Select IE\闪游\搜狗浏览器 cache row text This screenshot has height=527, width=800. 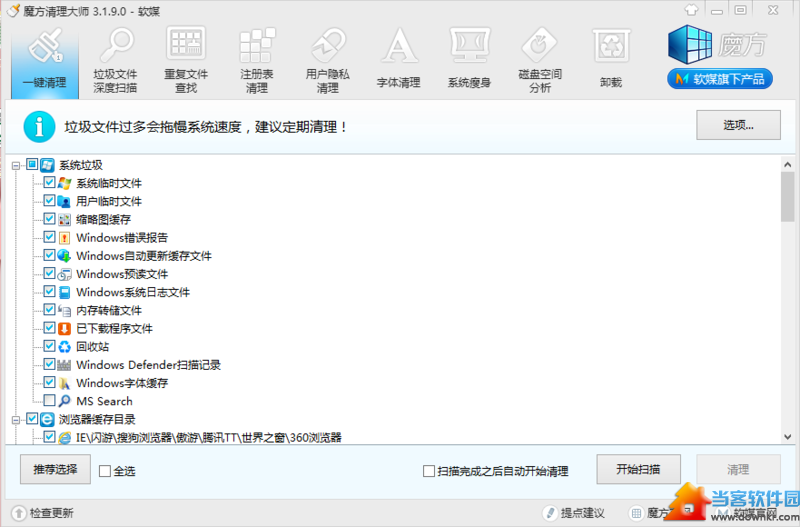209,437
